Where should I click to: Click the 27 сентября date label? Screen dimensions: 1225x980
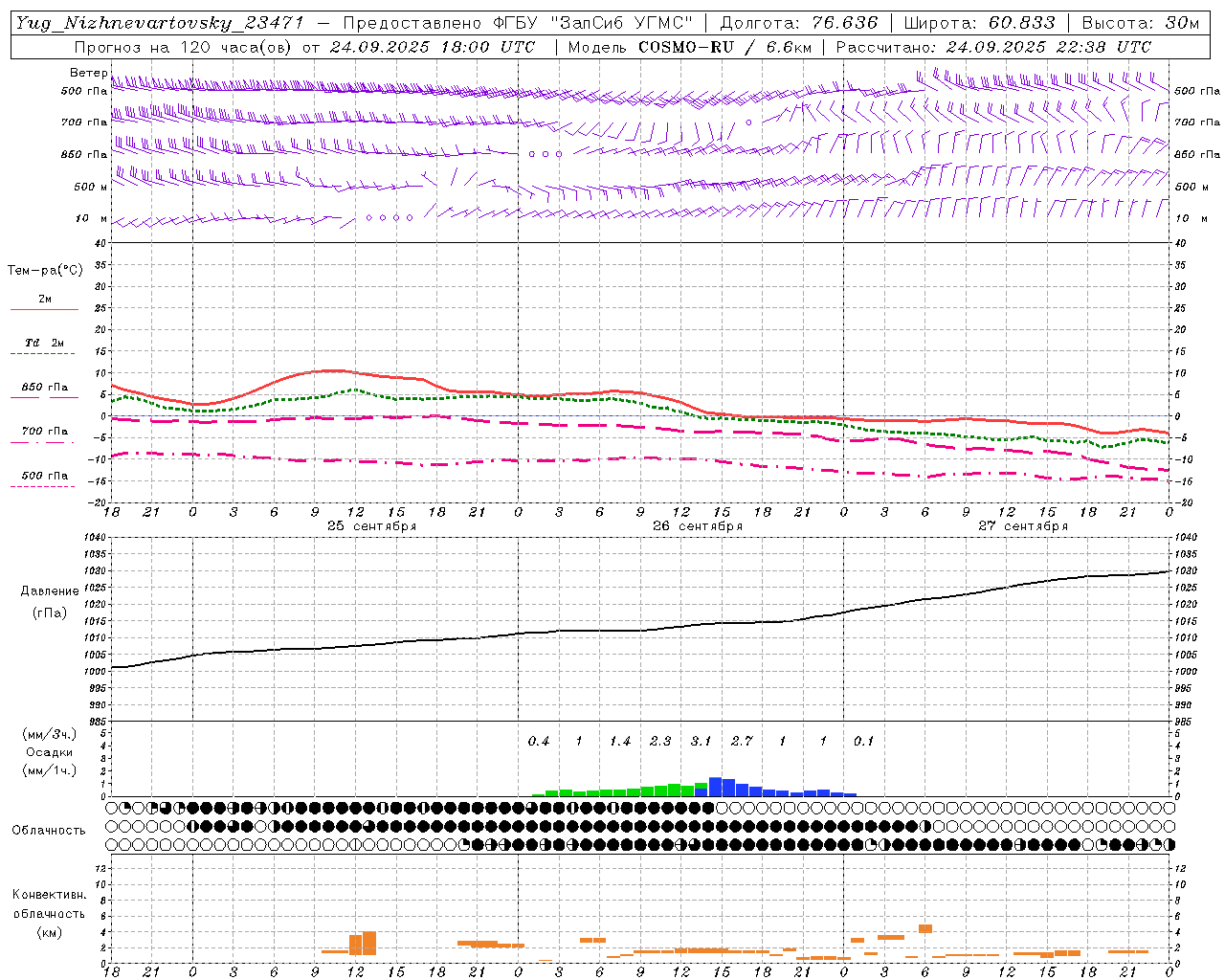coord(1023,526)
